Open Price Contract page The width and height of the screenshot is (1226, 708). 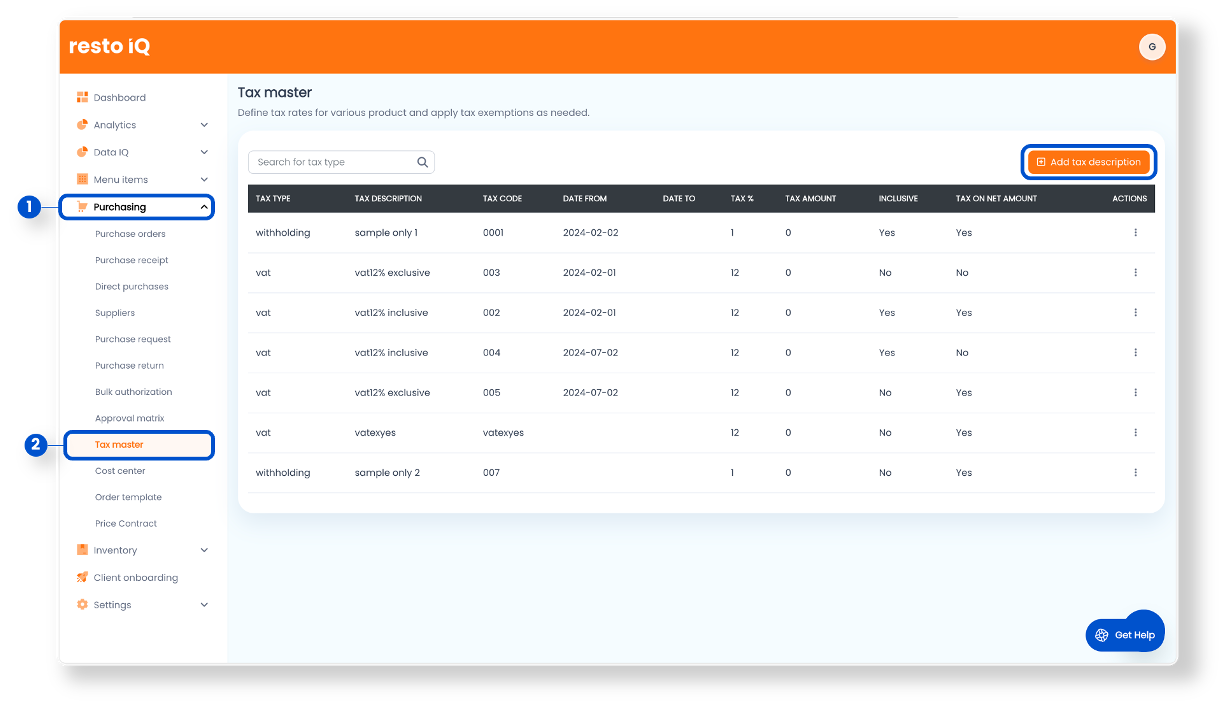point(126,523)
